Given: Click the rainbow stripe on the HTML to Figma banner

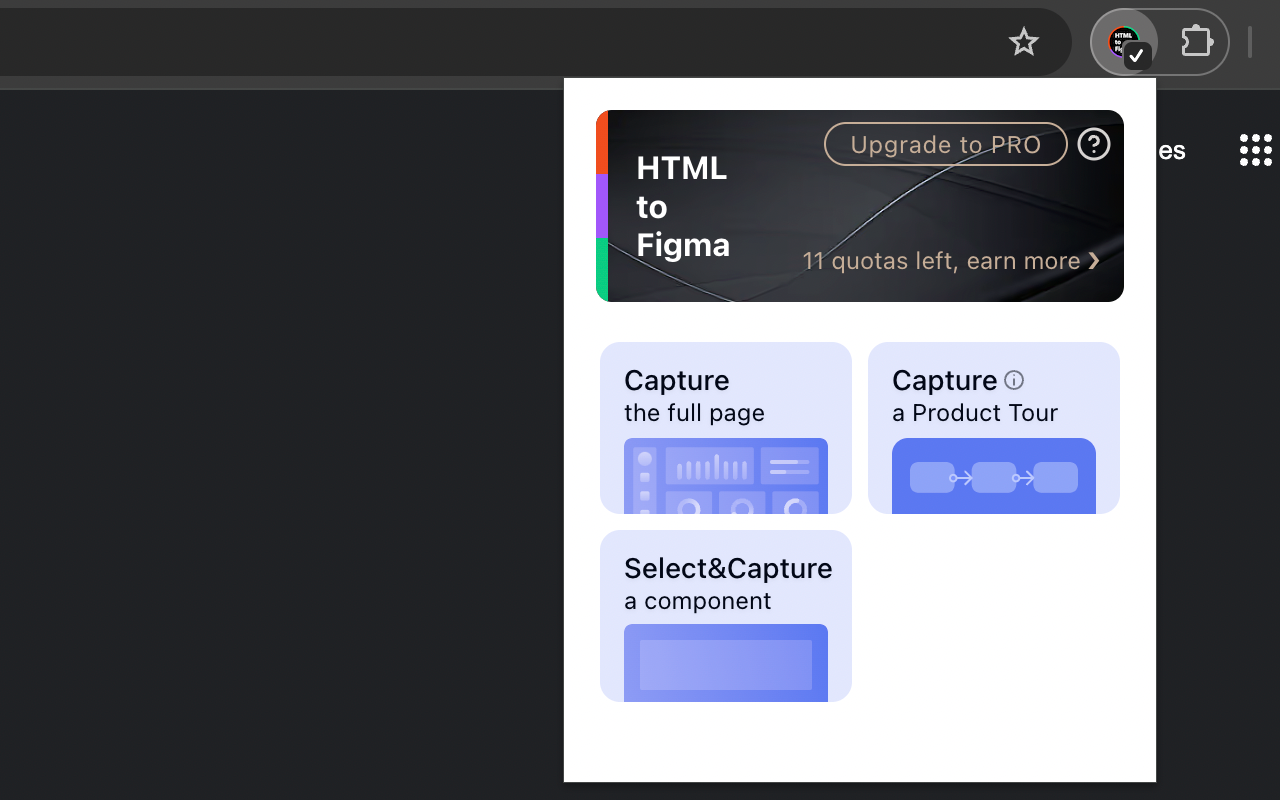Looking at the screenshot, I should pyautogui.click(x=604, y=206).
